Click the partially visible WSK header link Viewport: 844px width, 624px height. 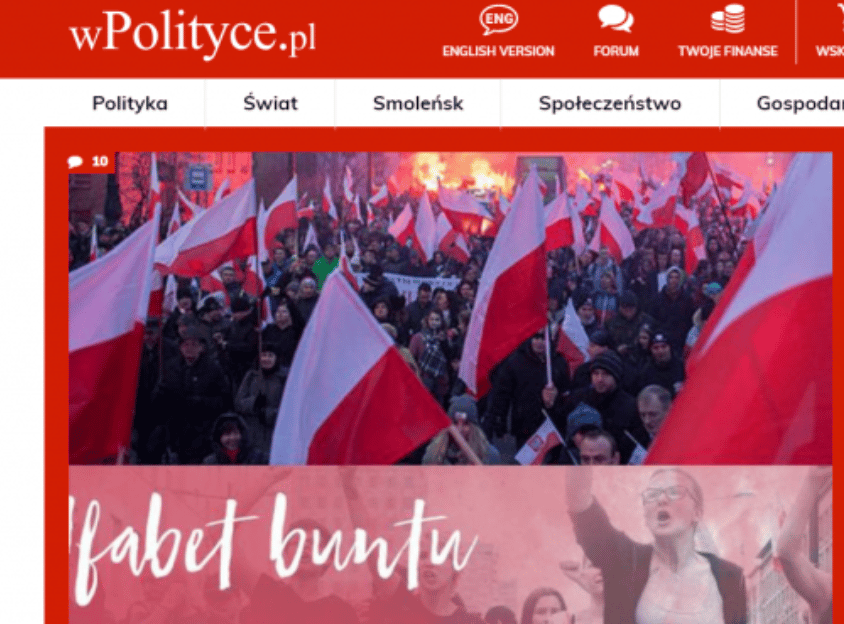coord(829,51)
